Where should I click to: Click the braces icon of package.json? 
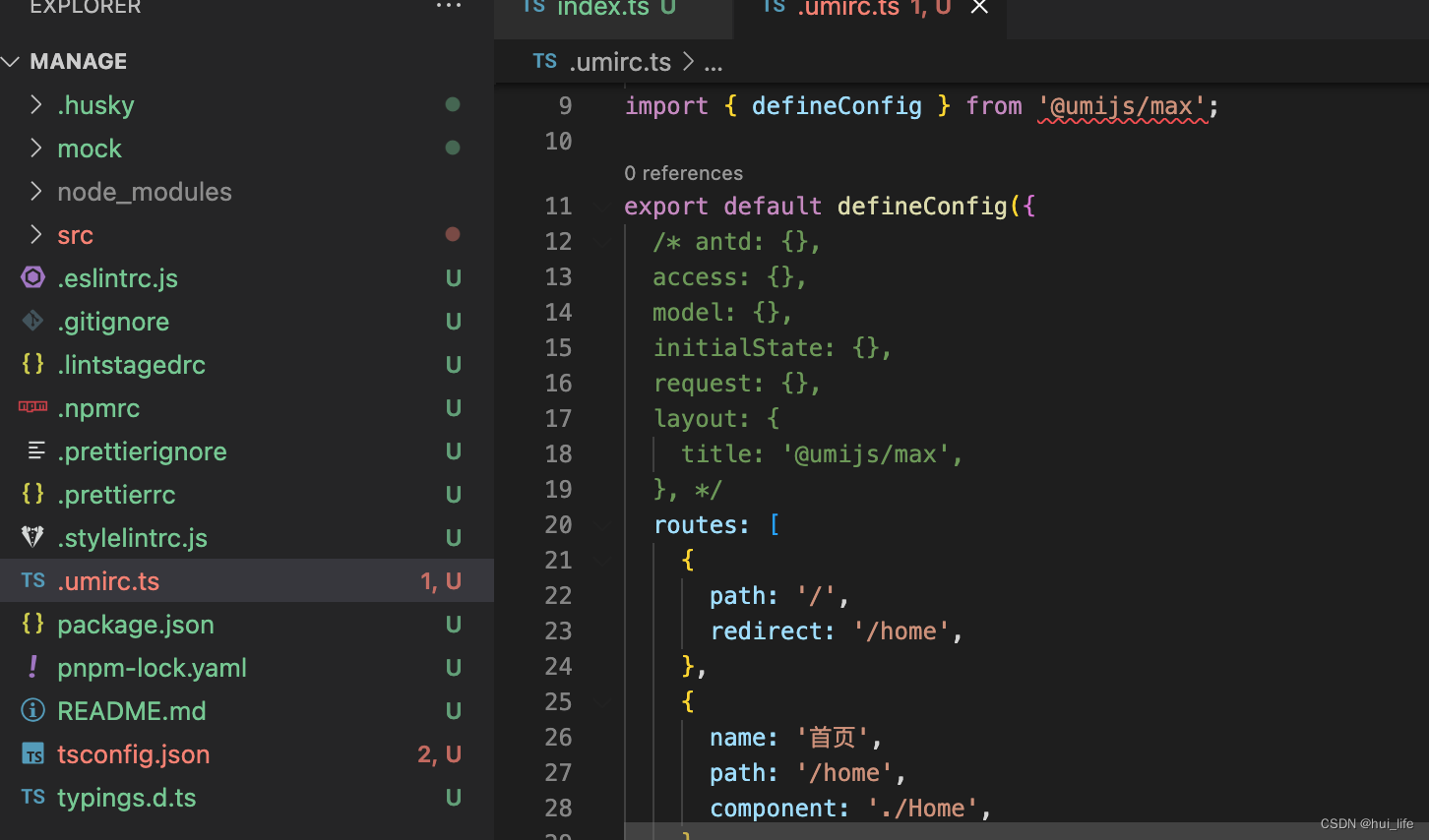(32, 624)
